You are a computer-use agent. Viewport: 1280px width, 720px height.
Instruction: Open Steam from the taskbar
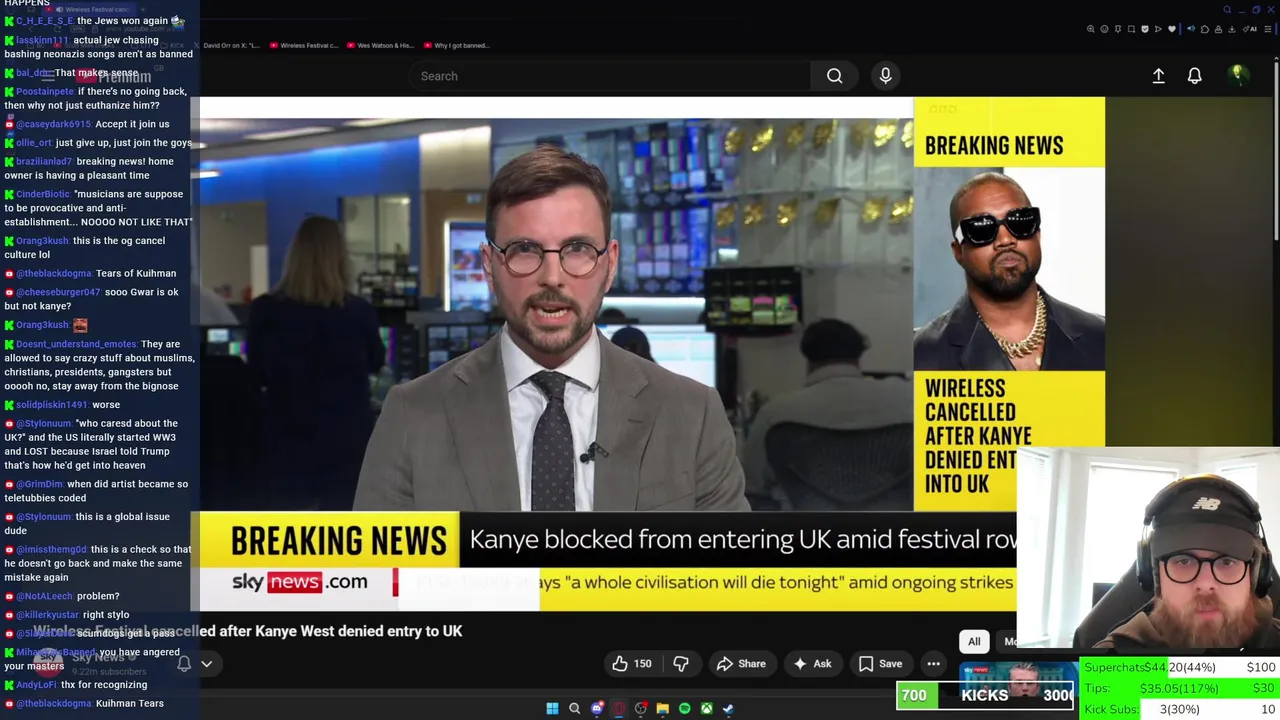coord(728,709)
